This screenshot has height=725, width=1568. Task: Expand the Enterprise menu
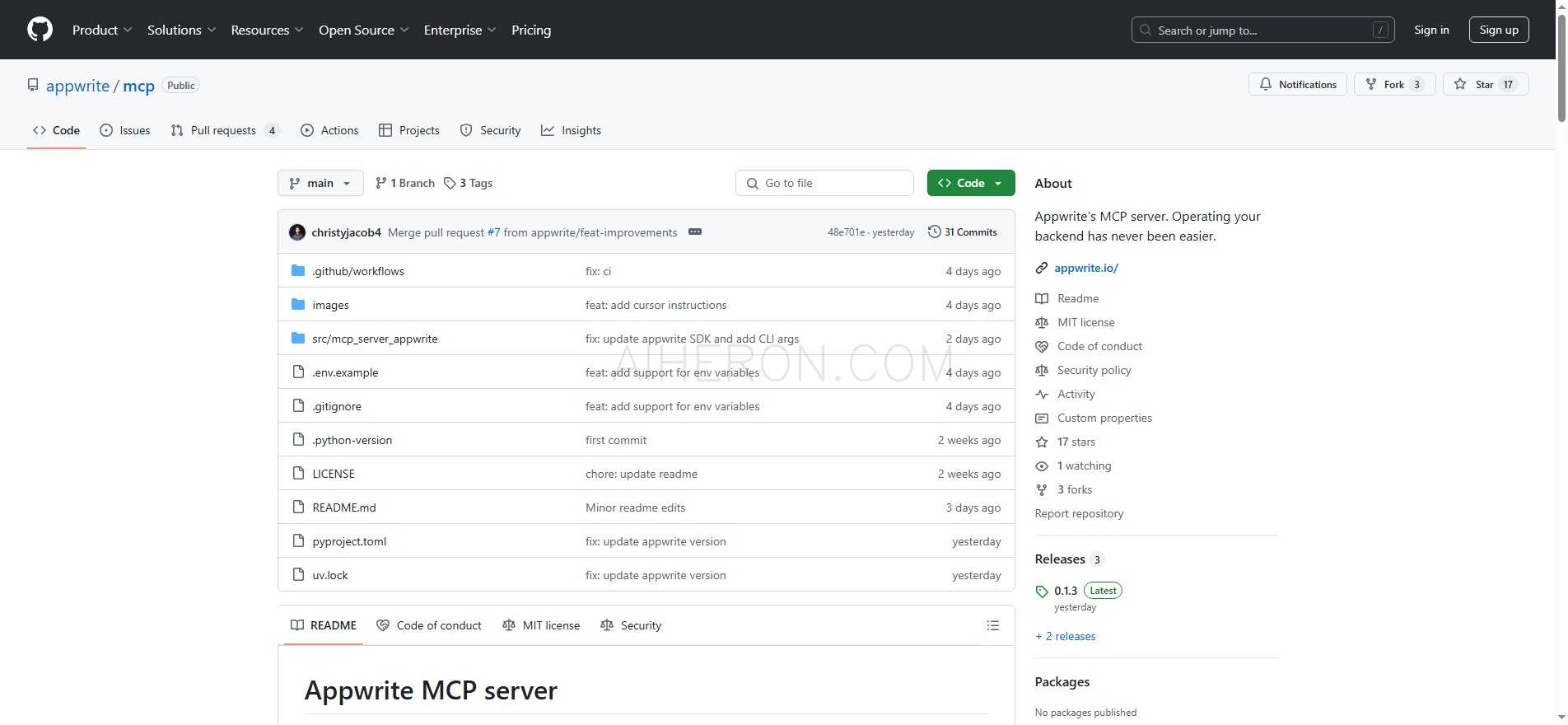pyautogui.click(x=460, y=30)
